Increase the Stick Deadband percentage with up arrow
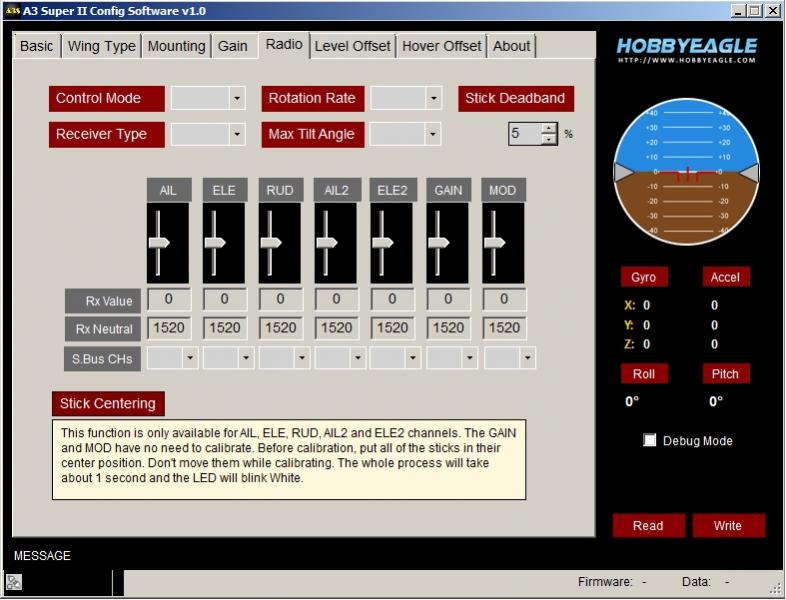Screen dimensions: 786x600 (x=549, y=128)
